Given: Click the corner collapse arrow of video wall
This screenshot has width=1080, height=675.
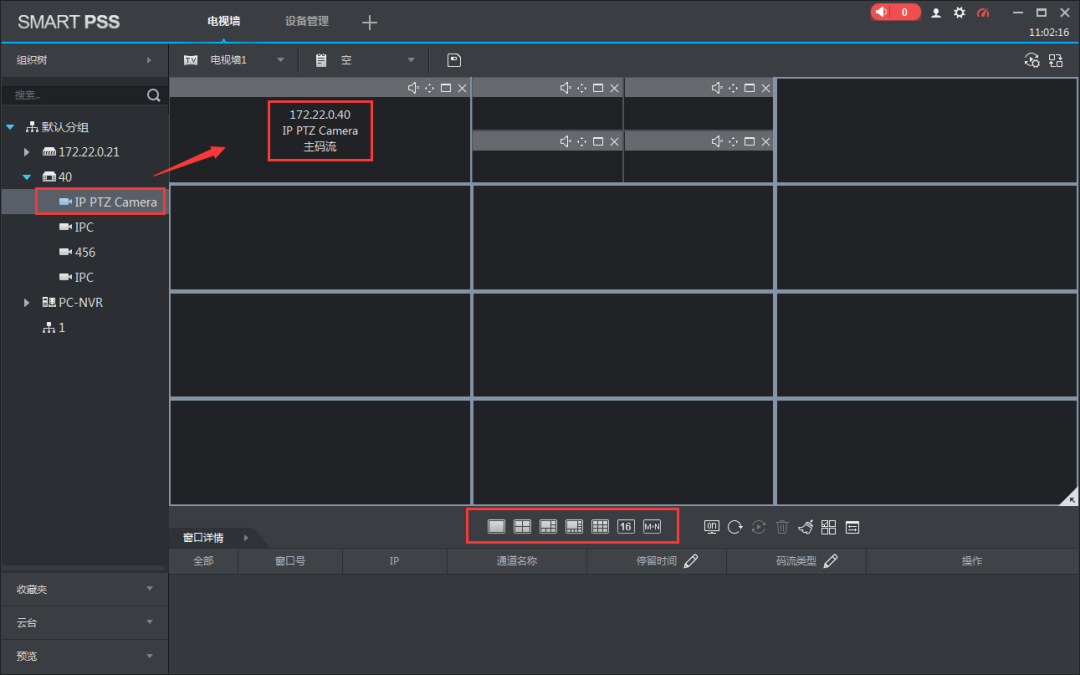Looking at the screenshot, I should point(1070,498).
